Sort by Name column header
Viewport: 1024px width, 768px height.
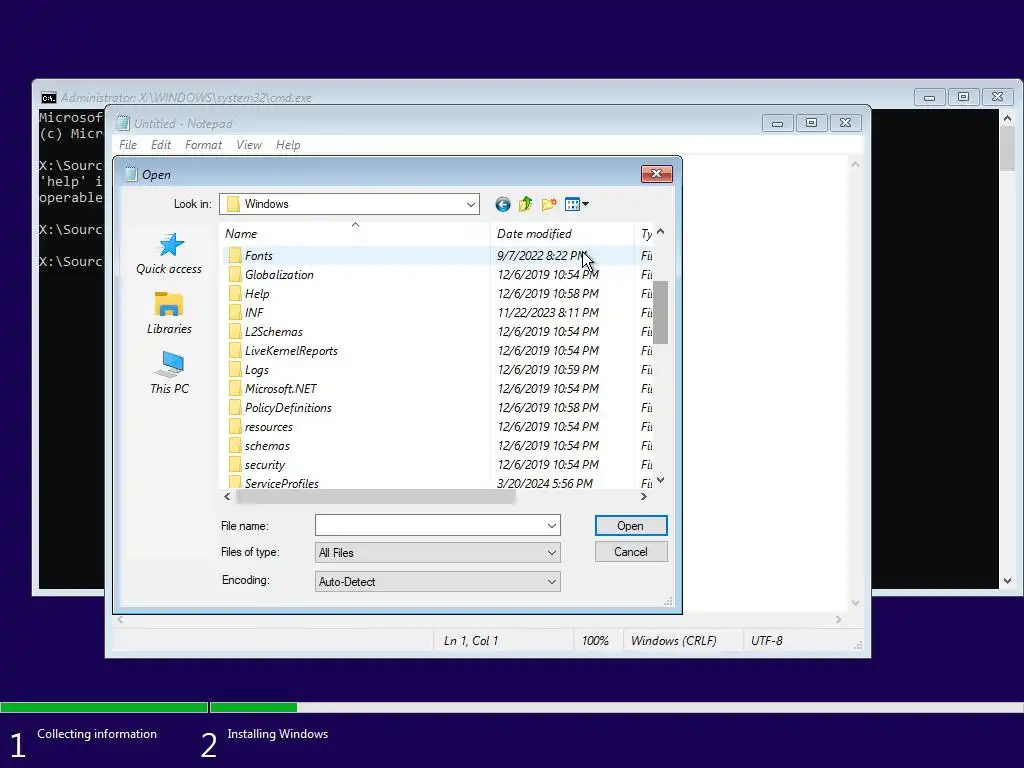(x=355, y=234)
